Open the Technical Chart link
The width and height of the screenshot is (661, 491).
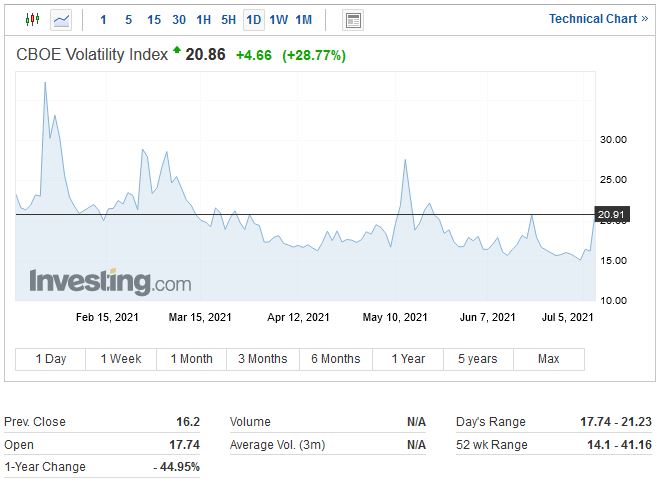[x=598, y=19]
